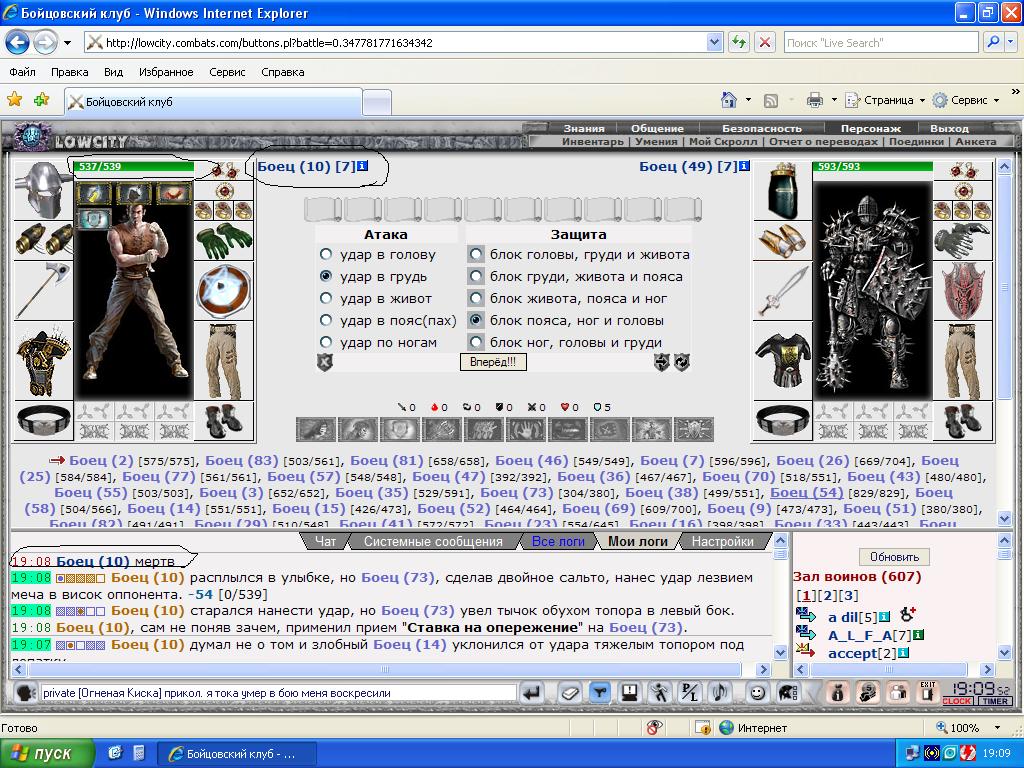Viewport: 1024px width, 768px height.
Task: Click the left fighter's belt item icon
Action: [x=44, y=421]
